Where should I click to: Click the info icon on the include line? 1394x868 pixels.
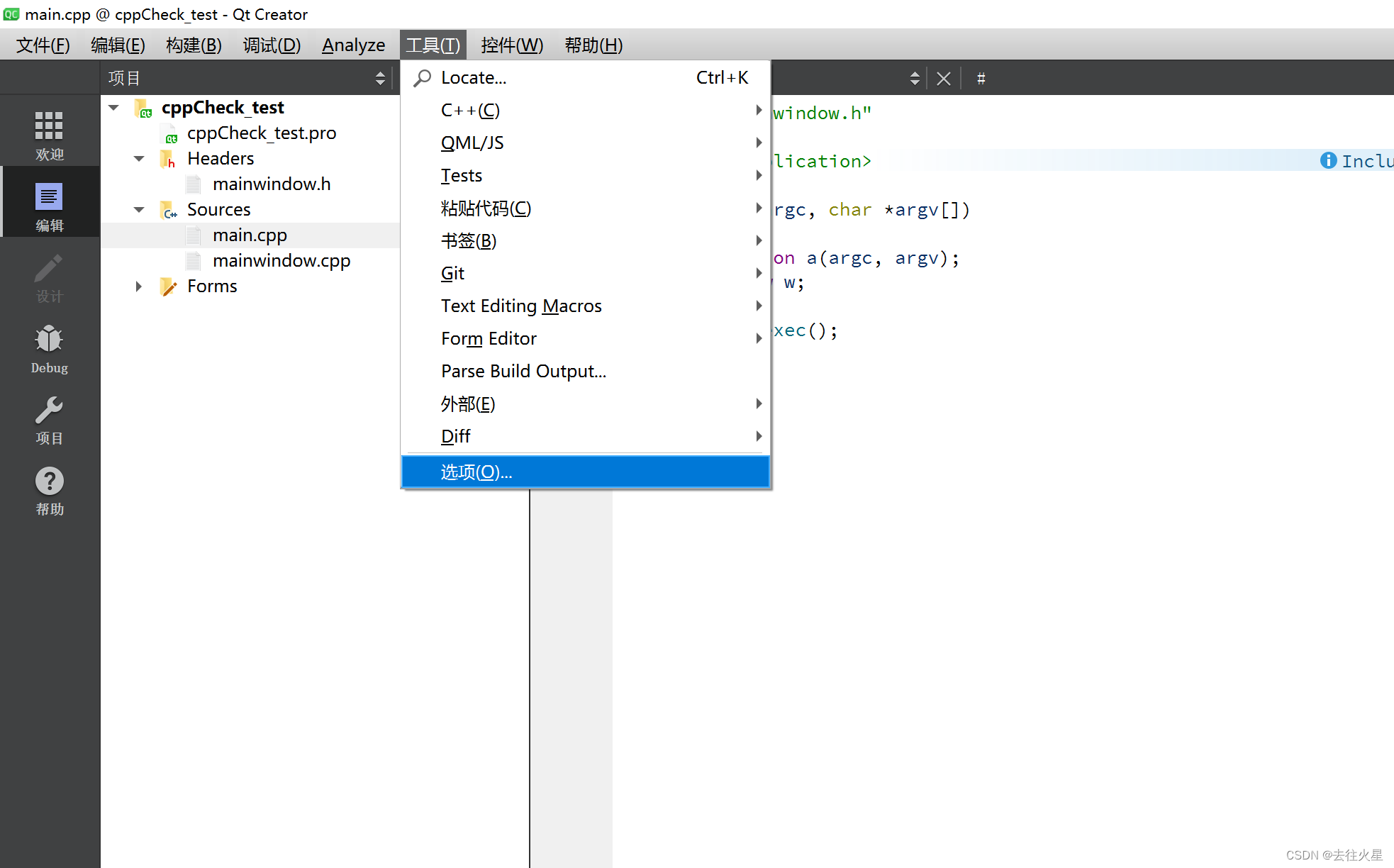(1327, 161)
